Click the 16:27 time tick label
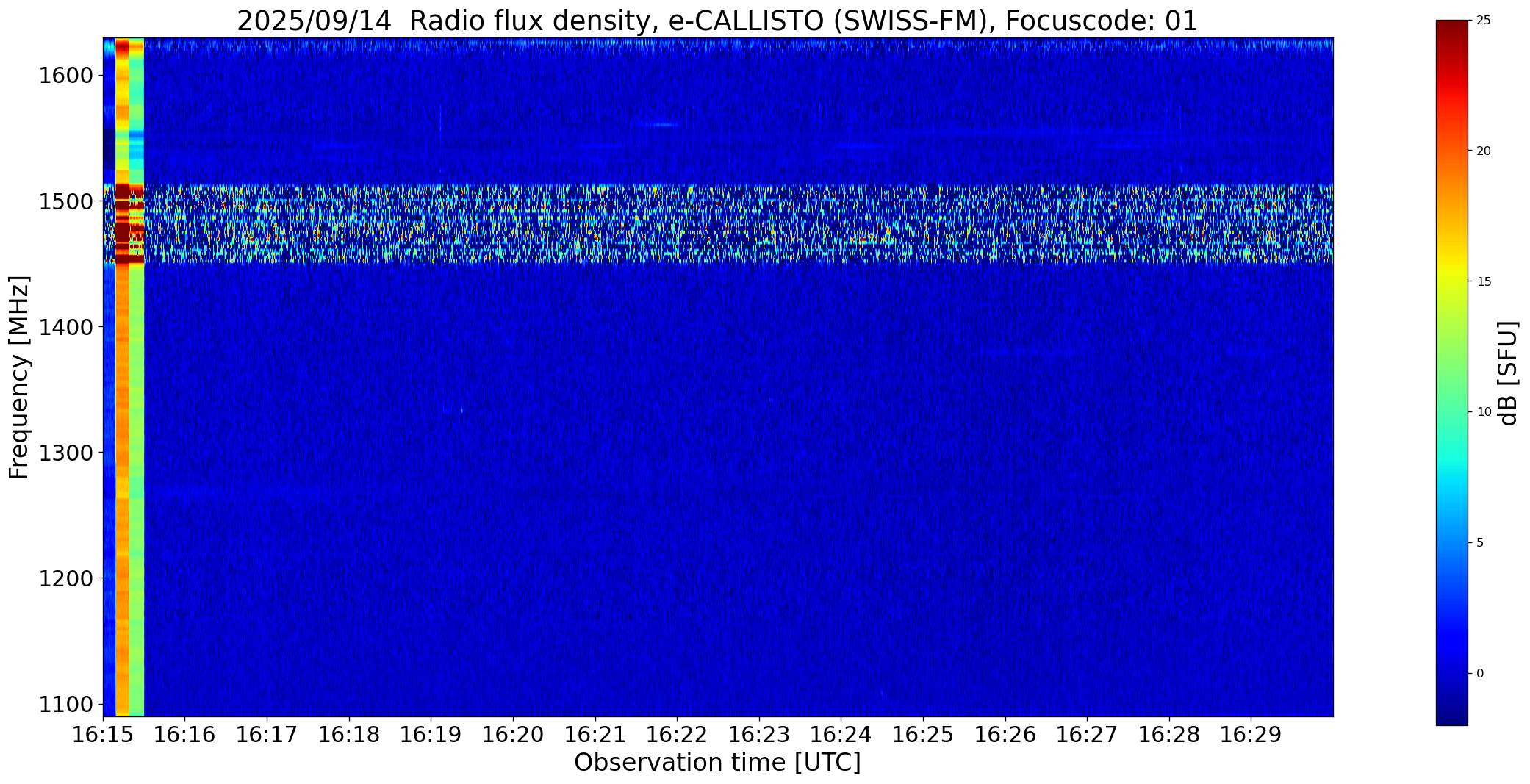This screenshot has height=784, width=1530. (1087, 735)
